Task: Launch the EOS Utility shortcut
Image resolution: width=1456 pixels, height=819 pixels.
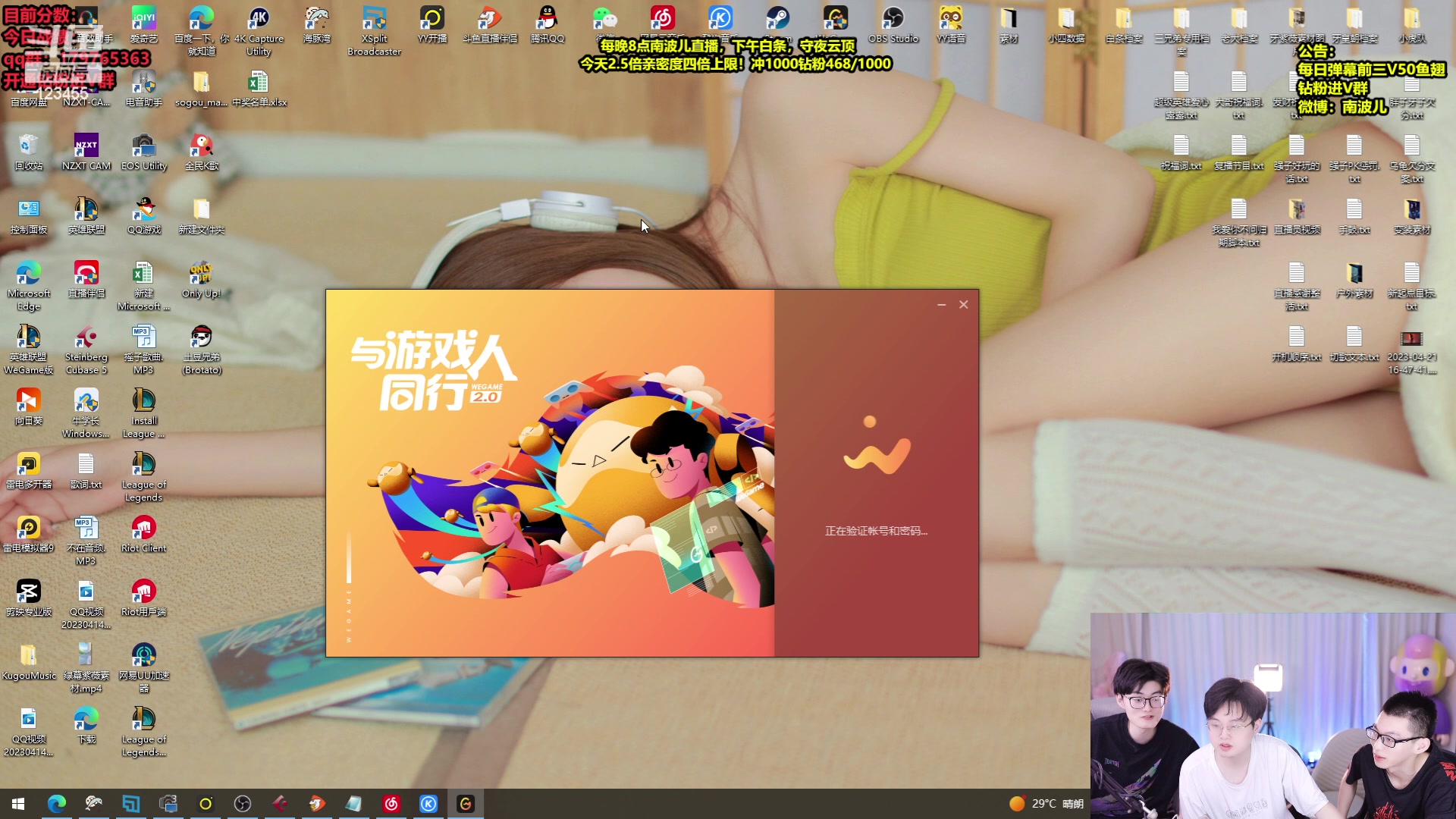Action: [x=143, y=152]
